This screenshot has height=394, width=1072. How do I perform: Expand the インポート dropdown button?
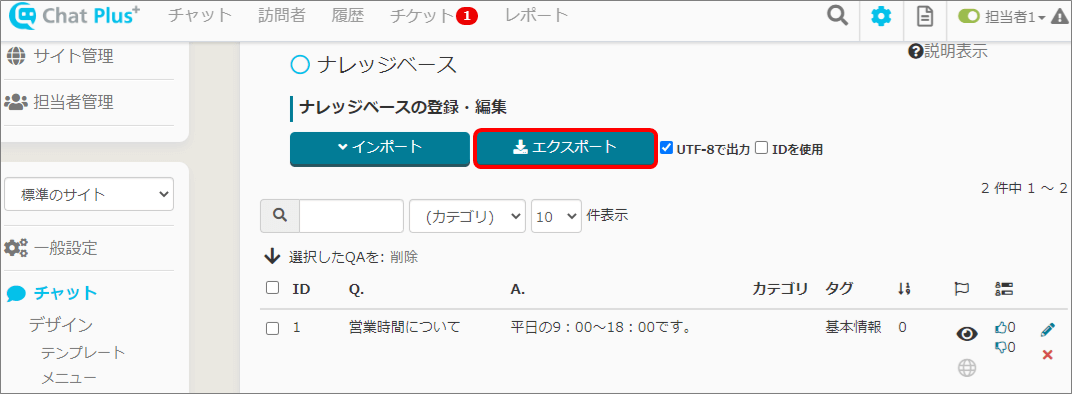coord(380,148)
